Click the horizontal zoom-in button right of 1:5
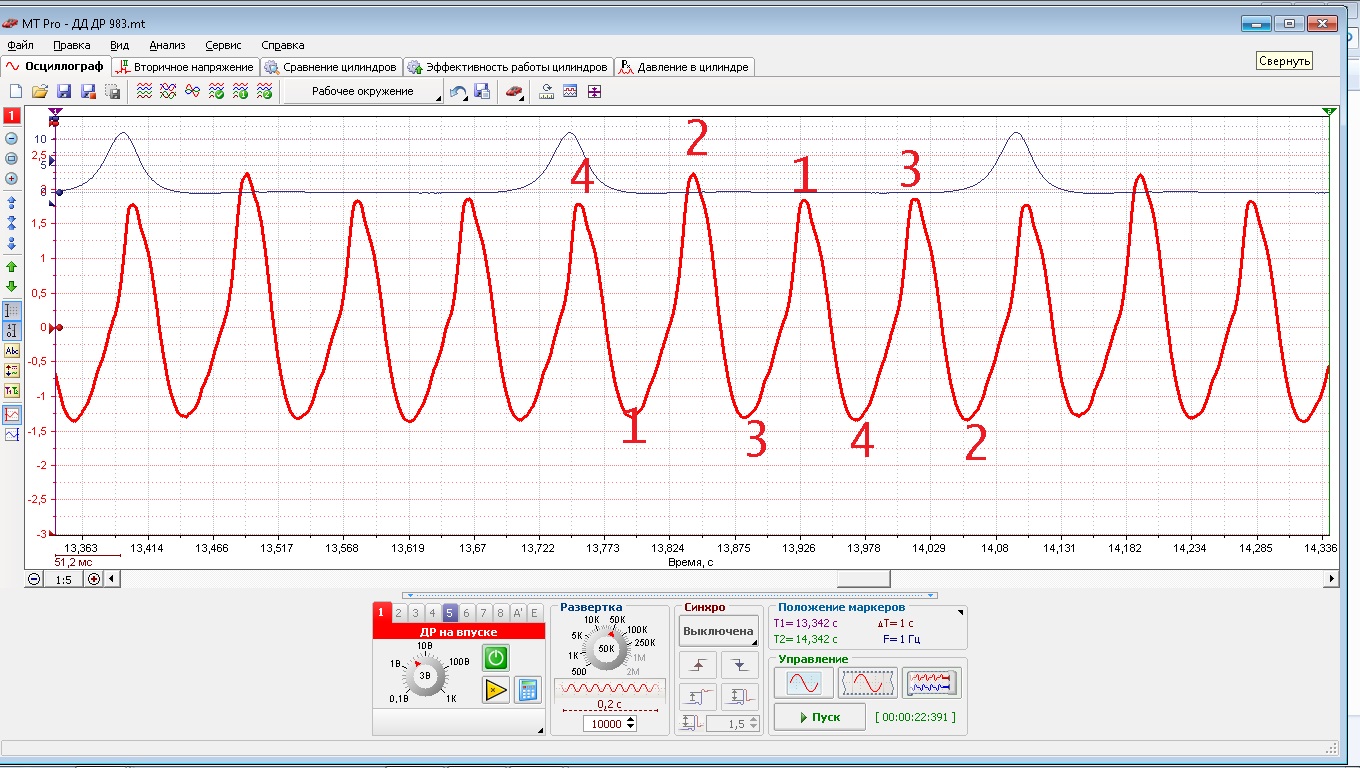1360x768 pixels. [x=94, y=578]
